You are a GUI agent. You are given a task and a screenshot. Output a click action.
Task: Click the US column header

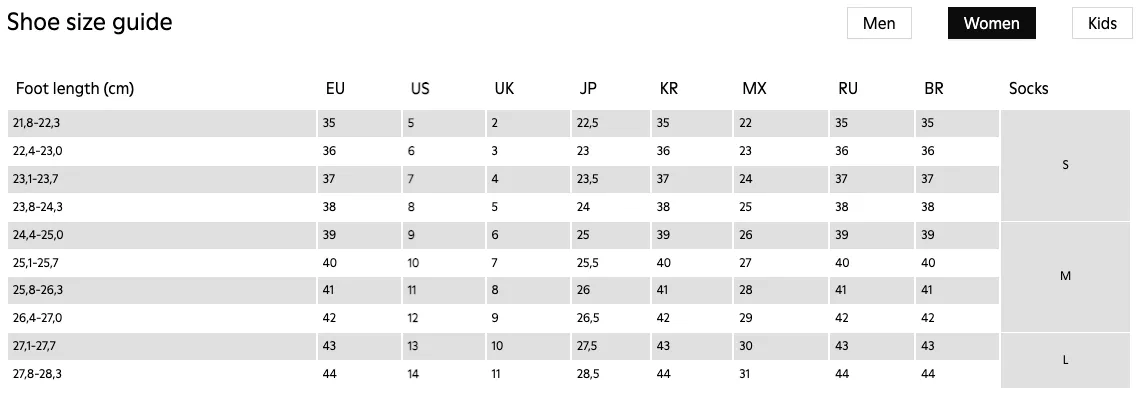tap(420, 88)
